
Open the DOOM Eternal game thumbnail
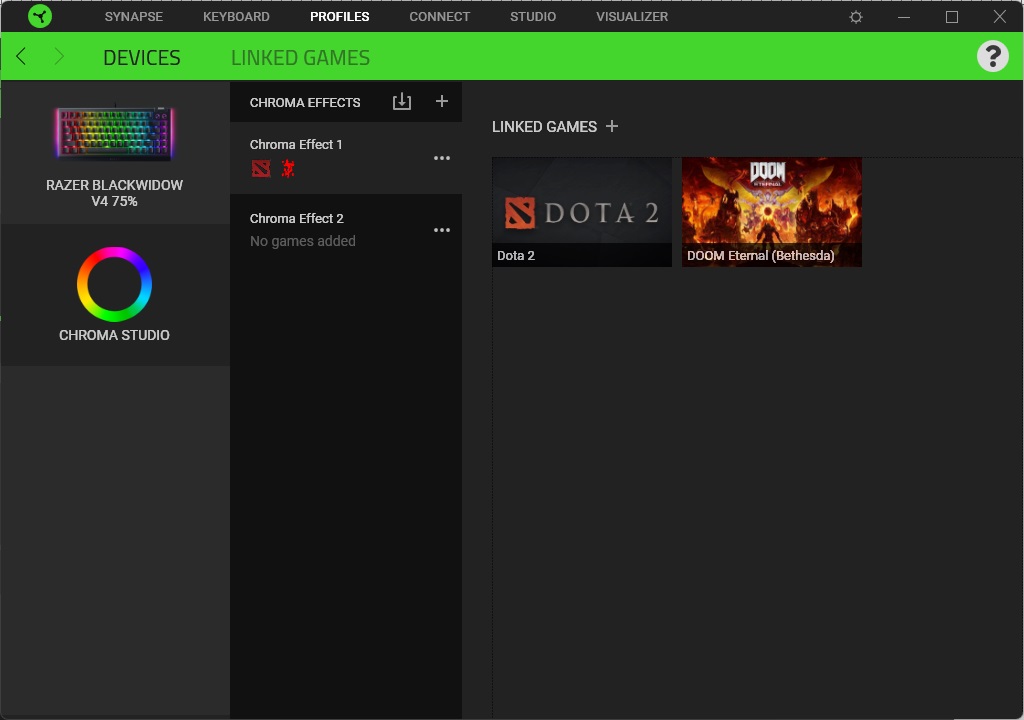(x=772, y=212)
